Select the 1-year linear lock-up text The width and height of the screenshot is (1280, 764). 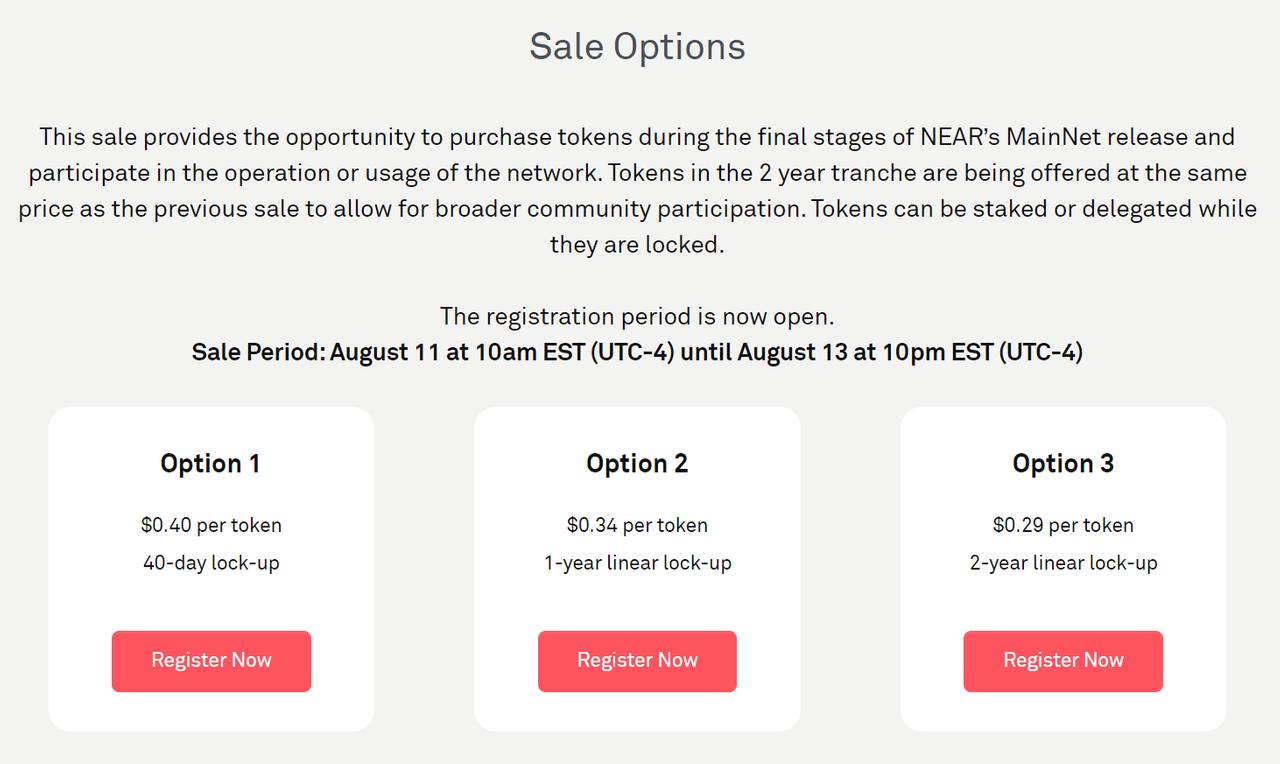pos(637,563)
